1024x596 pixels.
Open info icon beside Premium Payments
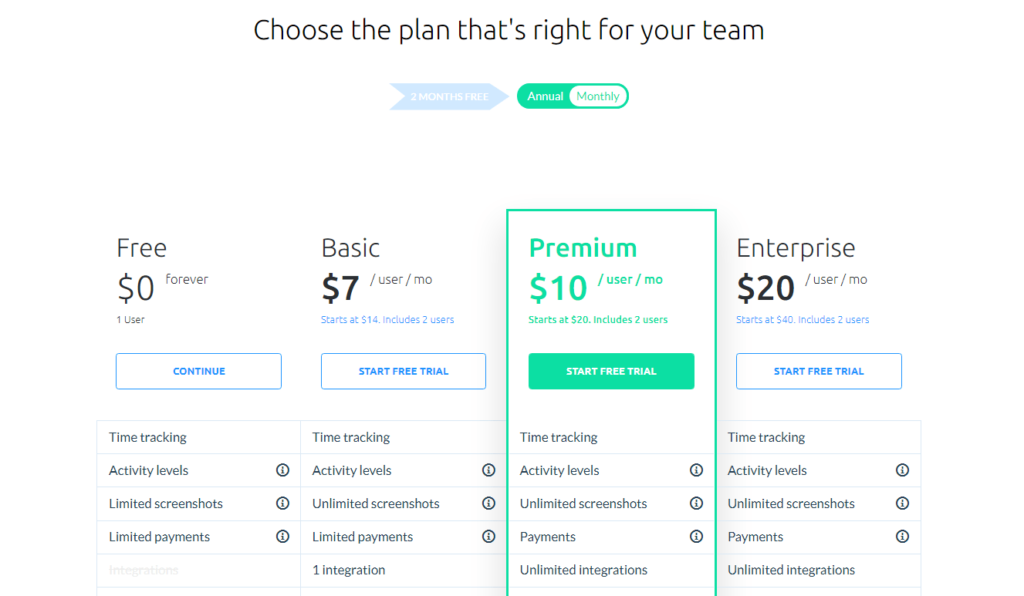(696, 537)
